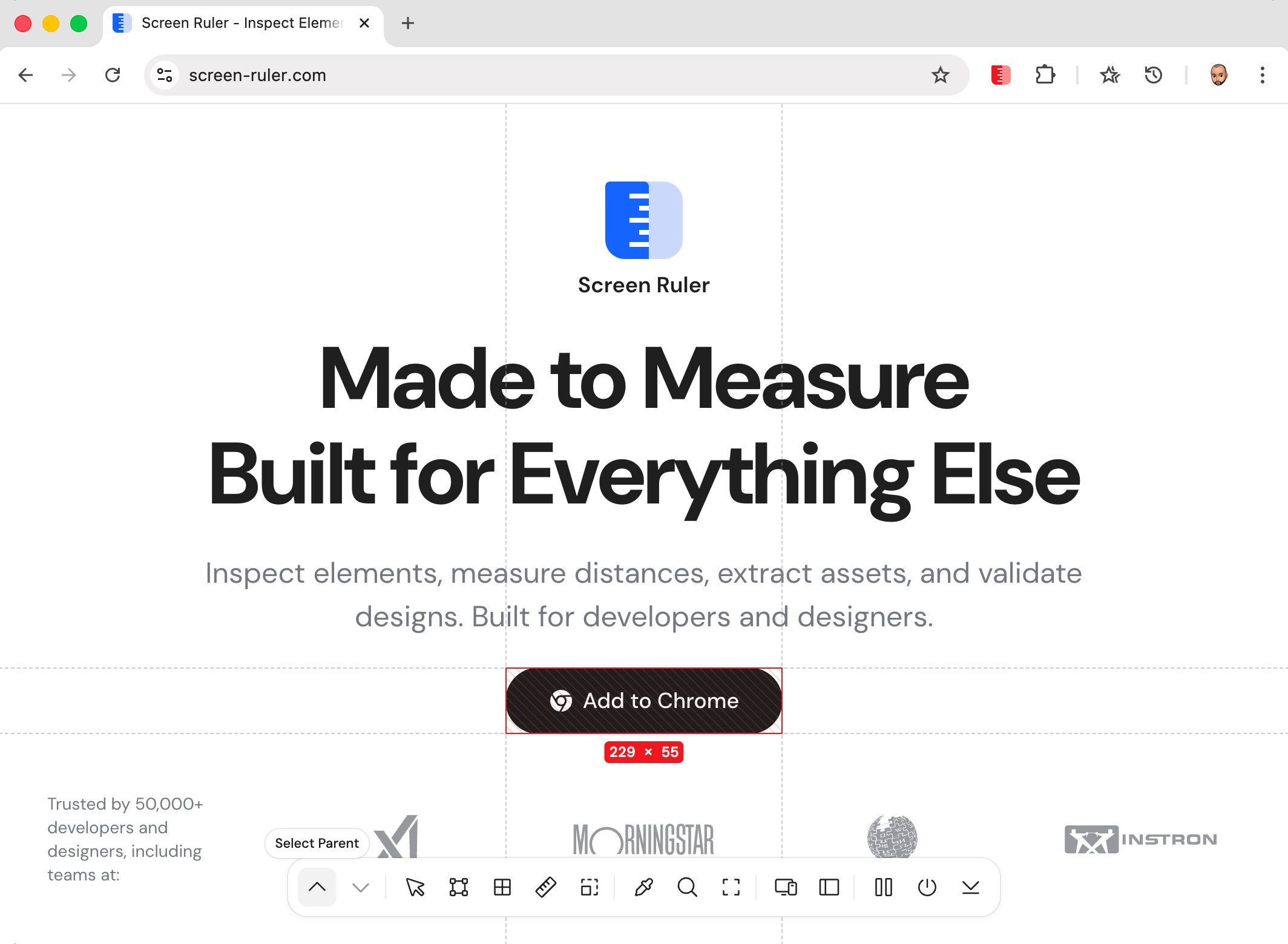
Task: Click the Screen Ruler brand name text
Action: 644,285
